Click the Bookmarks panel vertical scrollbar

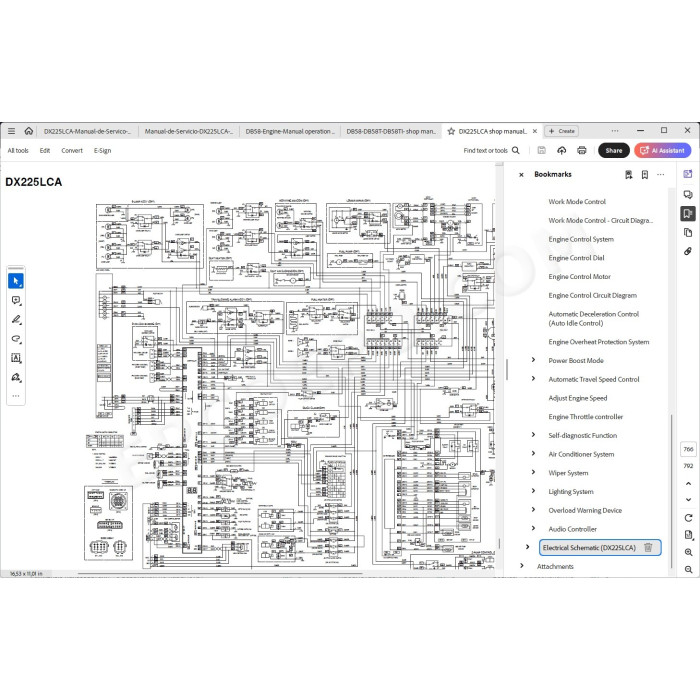(x=671, y=491)
